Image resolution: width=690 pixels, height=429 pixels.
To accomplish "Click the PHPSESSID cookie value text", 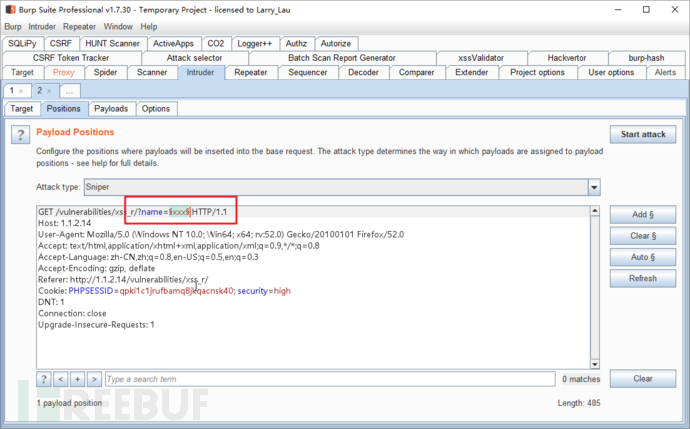I will click(x=176, y=291).
